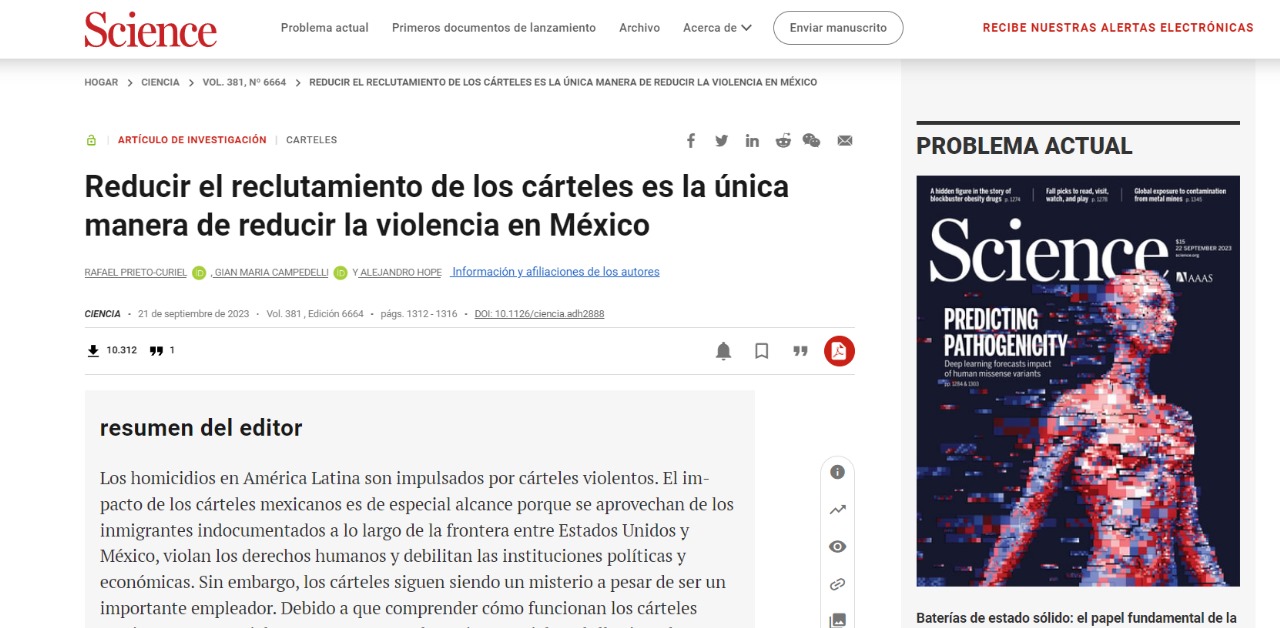Image resolution: width=1280 pixels, height=628 pixels.
Task: Click the citations quote icon showing 1
Action: [156, 350]
